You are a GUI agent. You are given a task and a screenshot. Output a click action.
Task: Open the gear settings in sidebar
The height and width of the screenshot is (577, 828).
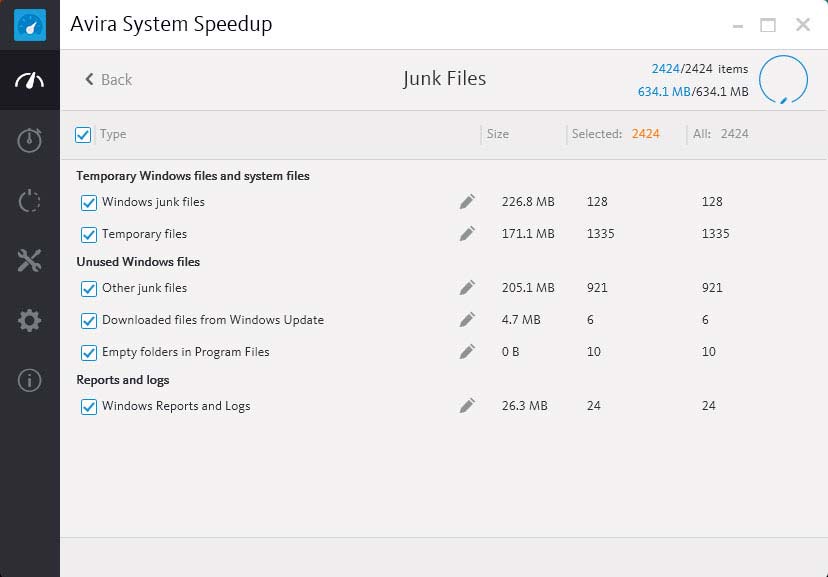(30, 320)
